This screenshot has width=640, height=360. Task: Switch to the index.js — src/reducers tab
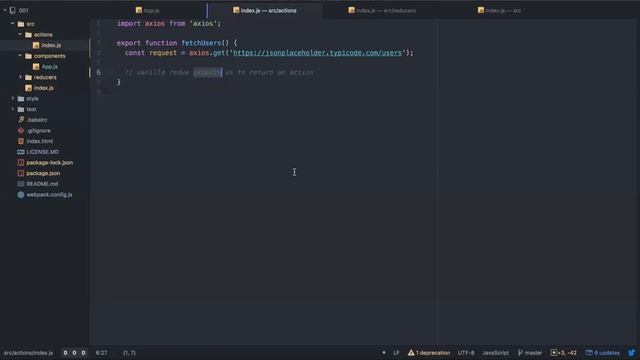click(382, 10)
